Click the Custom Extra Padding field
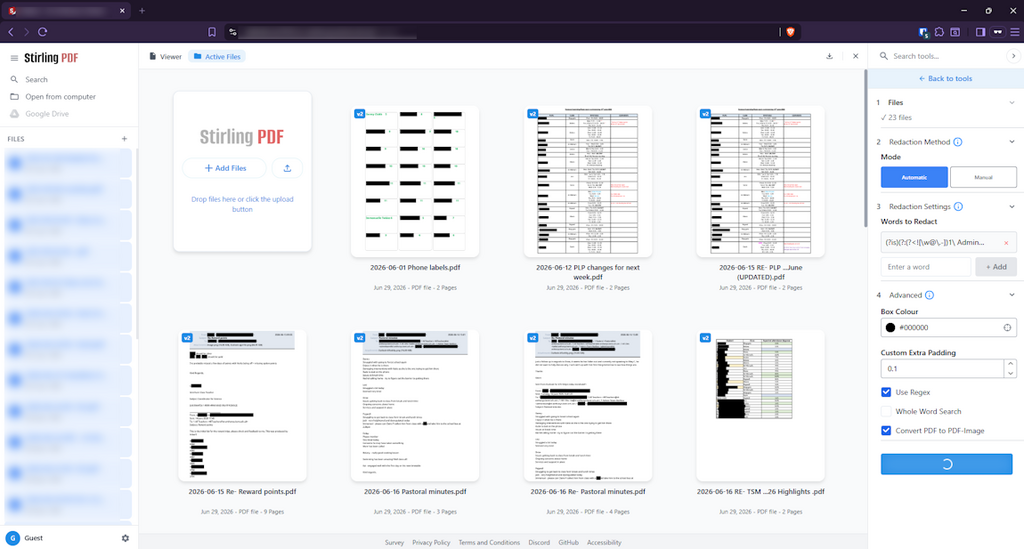1024x549 pixels. tap(942, 369)
